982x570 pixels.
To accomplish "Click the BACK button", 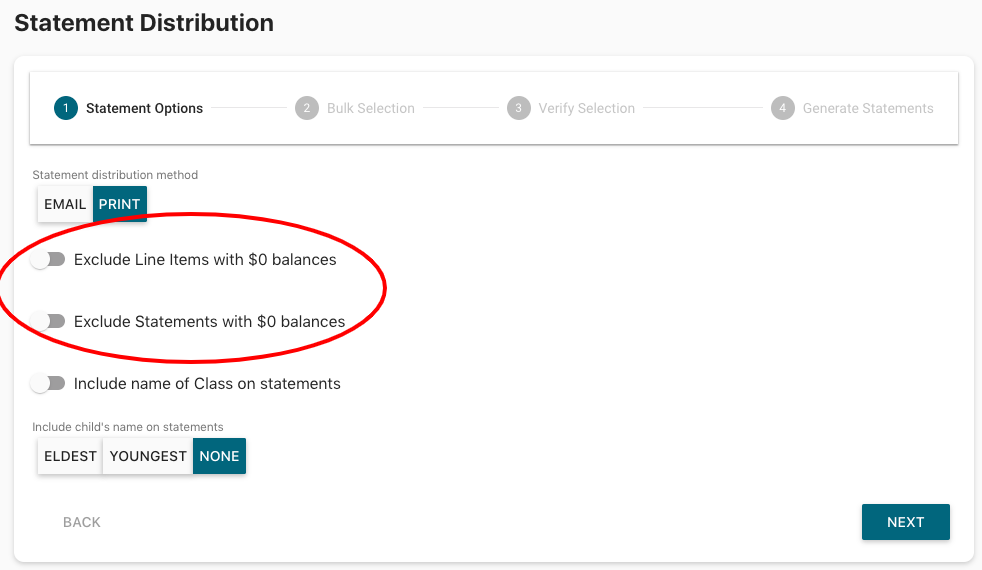I will tap(82, 522).
